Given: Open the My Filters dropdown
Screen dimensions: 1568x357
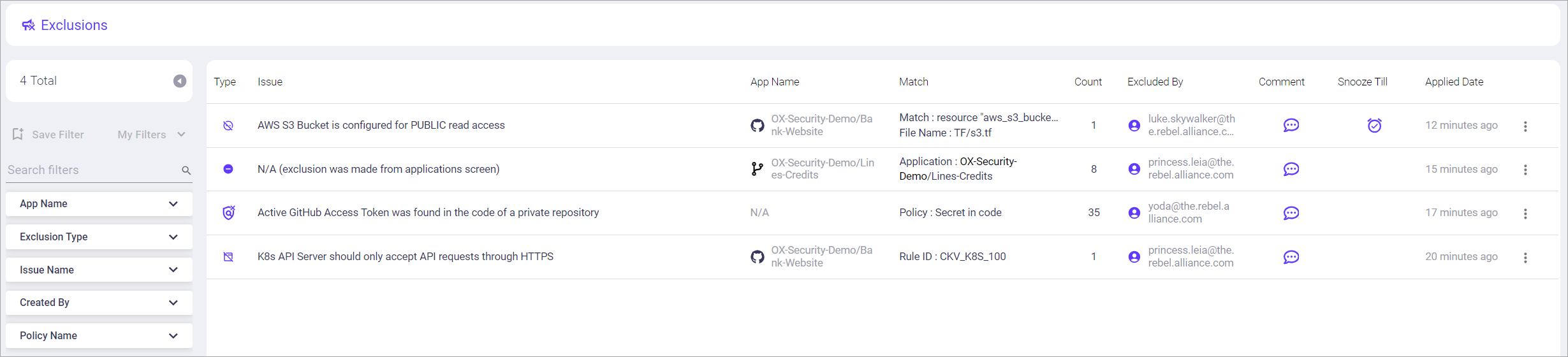Looking at the screenshot, I should [151, 135].
